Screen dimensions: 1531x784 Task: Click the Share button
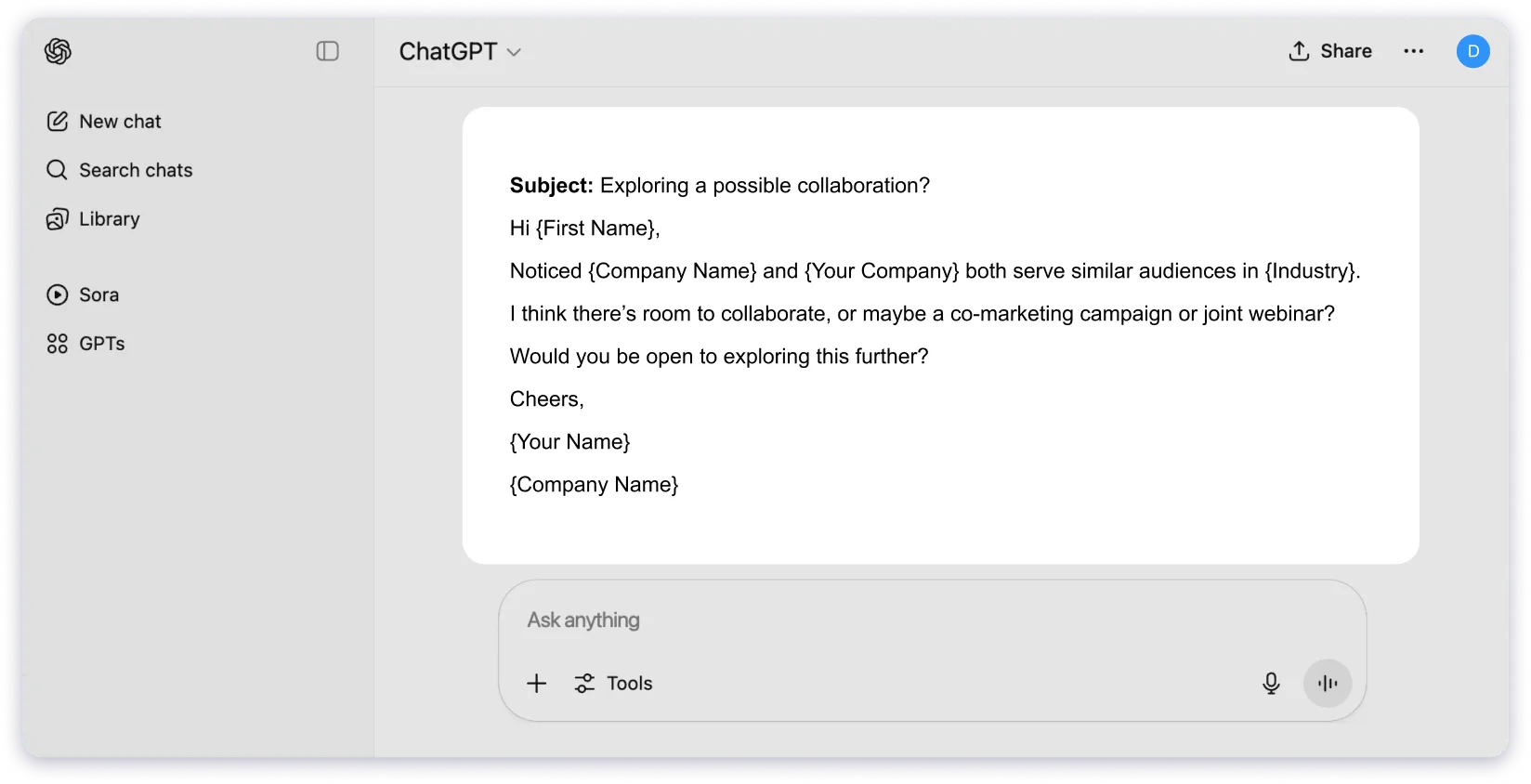click(1330, 51)
